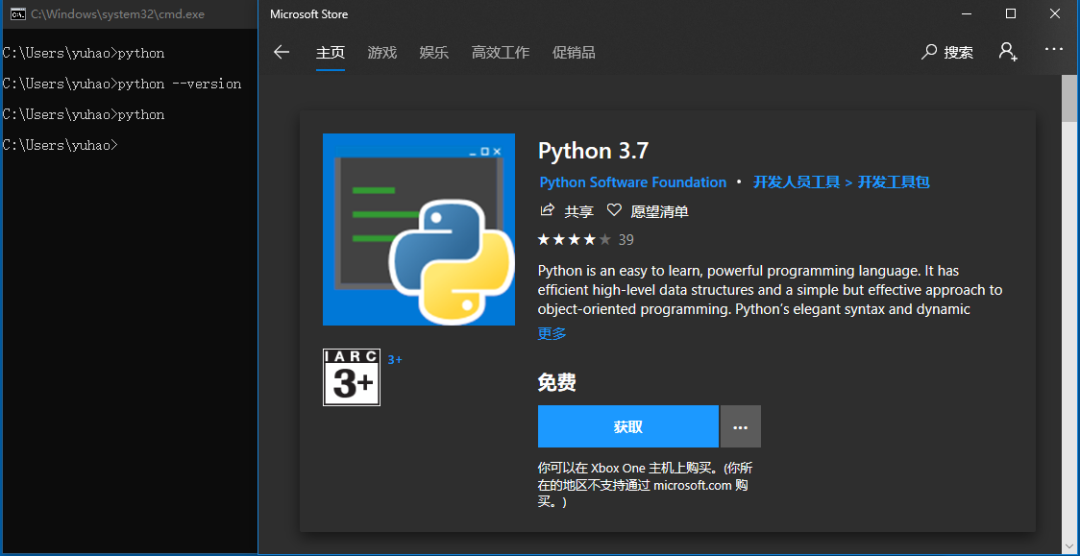Maximize the Microsoft Store window
The width and height of the screenshot is (1080, 556).
tap(1010, 14)
